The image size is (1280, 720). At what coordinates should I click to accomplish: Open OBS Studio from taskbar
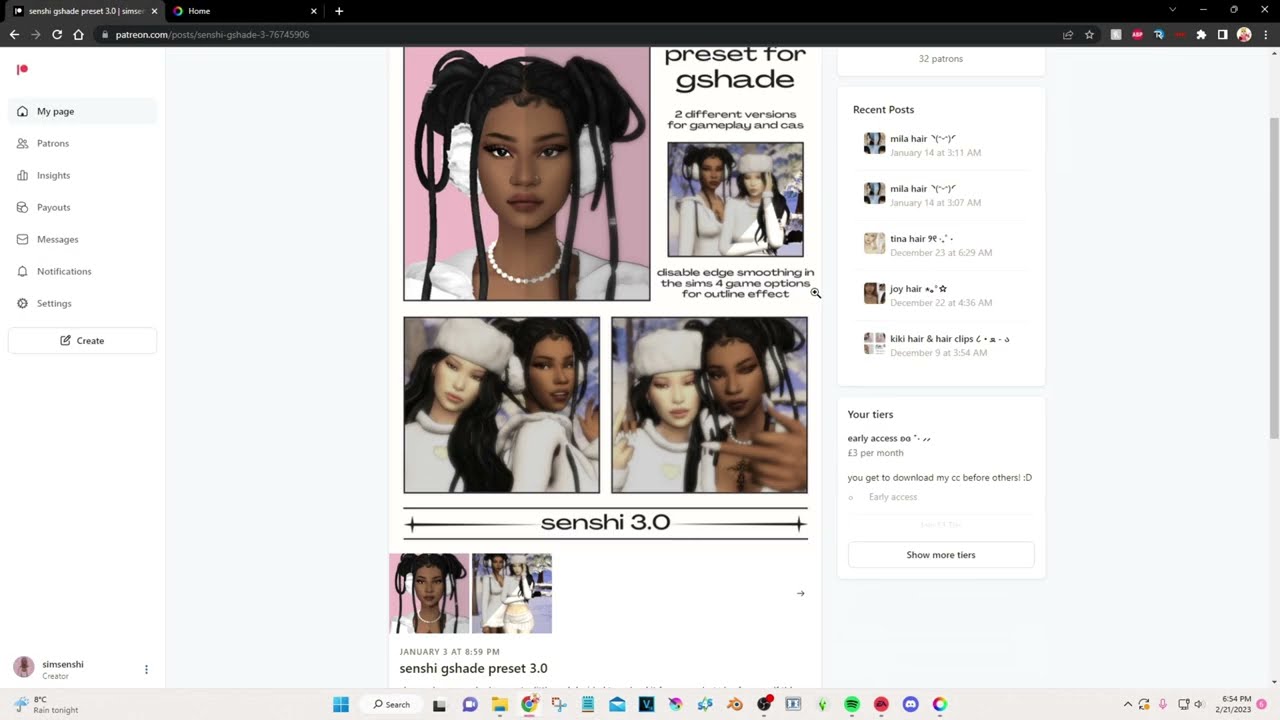[x=764, y=704]
